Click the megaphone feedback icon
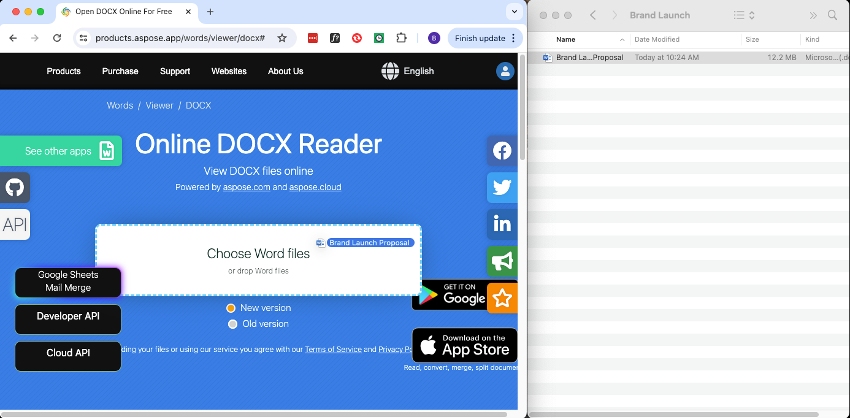Viewport: 850px width, 418px height. coord(502,261)
